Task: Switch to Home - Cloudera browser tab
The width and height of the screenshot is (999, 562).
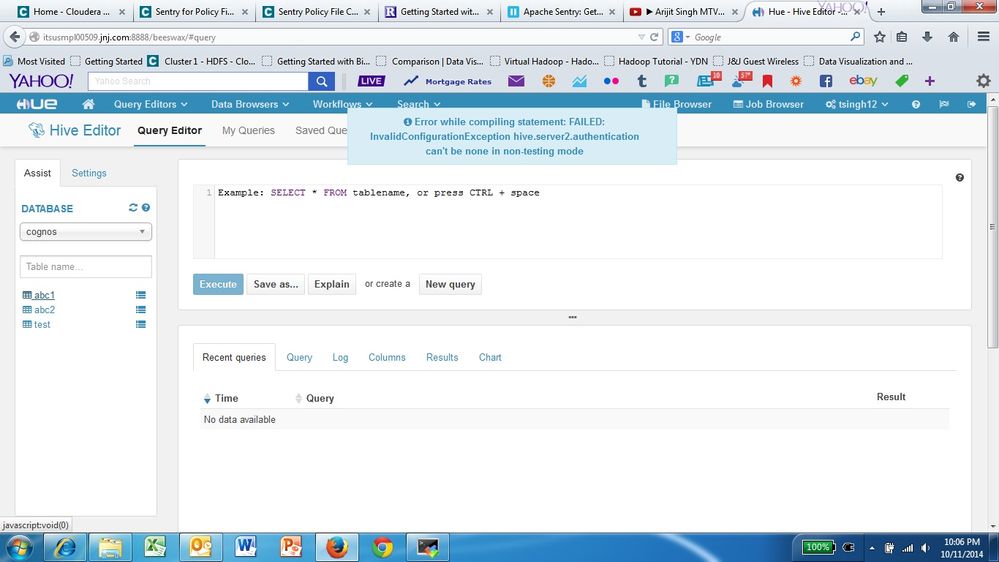Action: [x=70, y=11]
